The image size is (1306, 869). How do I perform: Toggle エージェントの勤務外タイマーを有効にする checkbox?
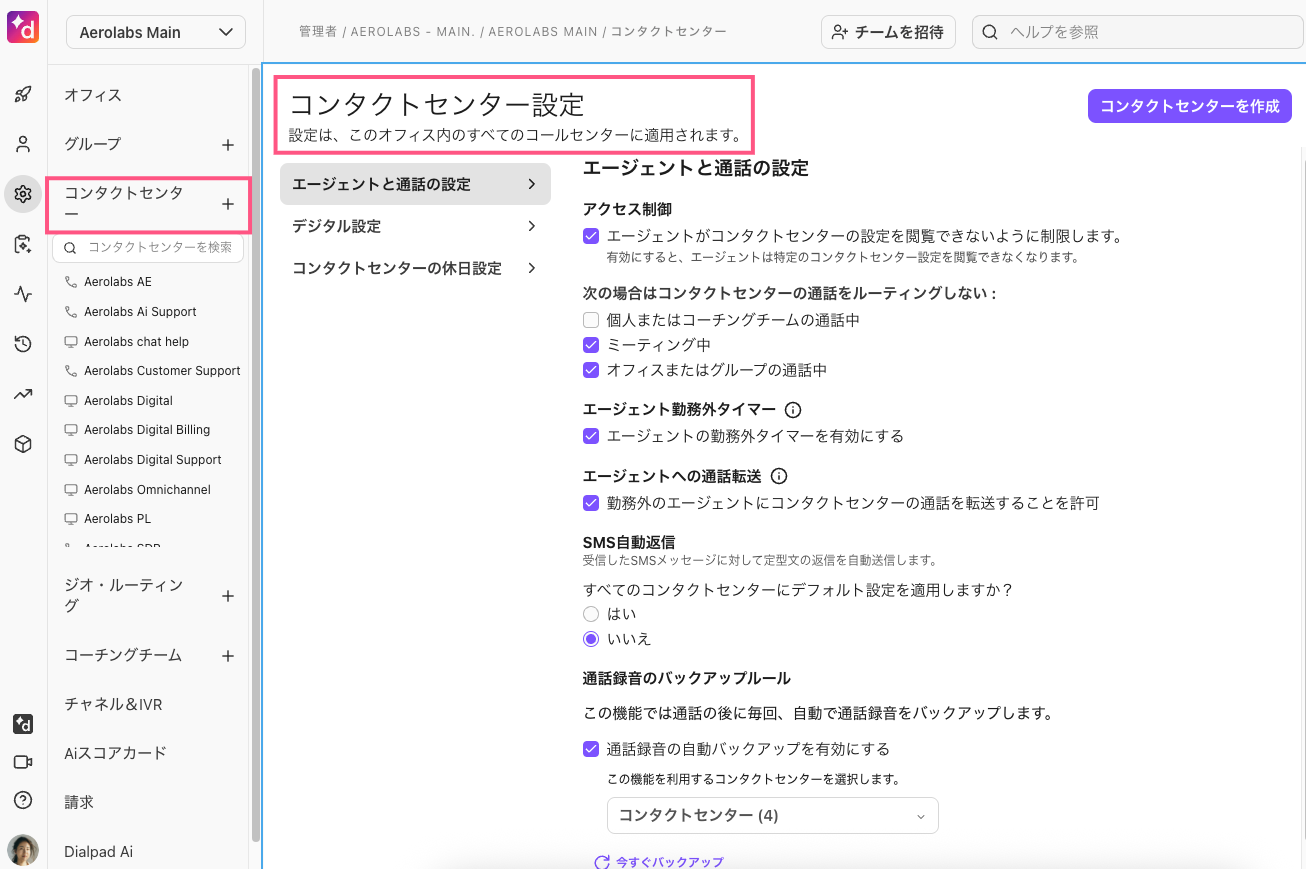coord(591,436)
